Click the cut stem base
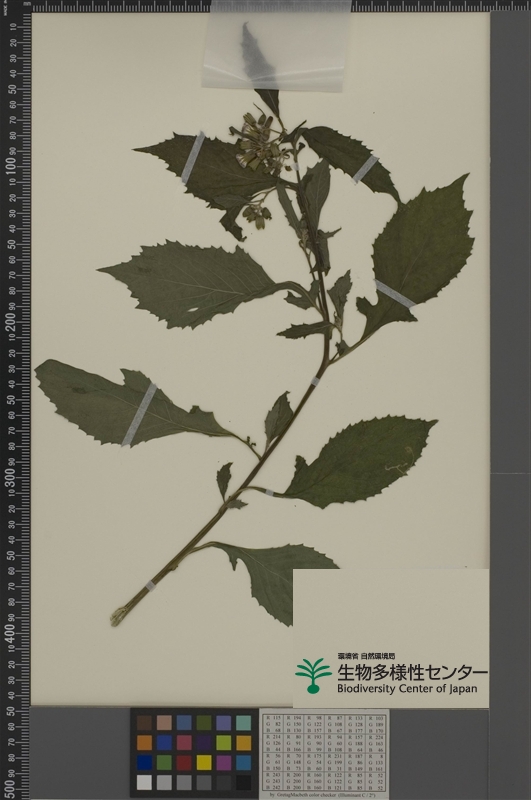This screenshot has height=800, width=531. (x=117, y=617)
